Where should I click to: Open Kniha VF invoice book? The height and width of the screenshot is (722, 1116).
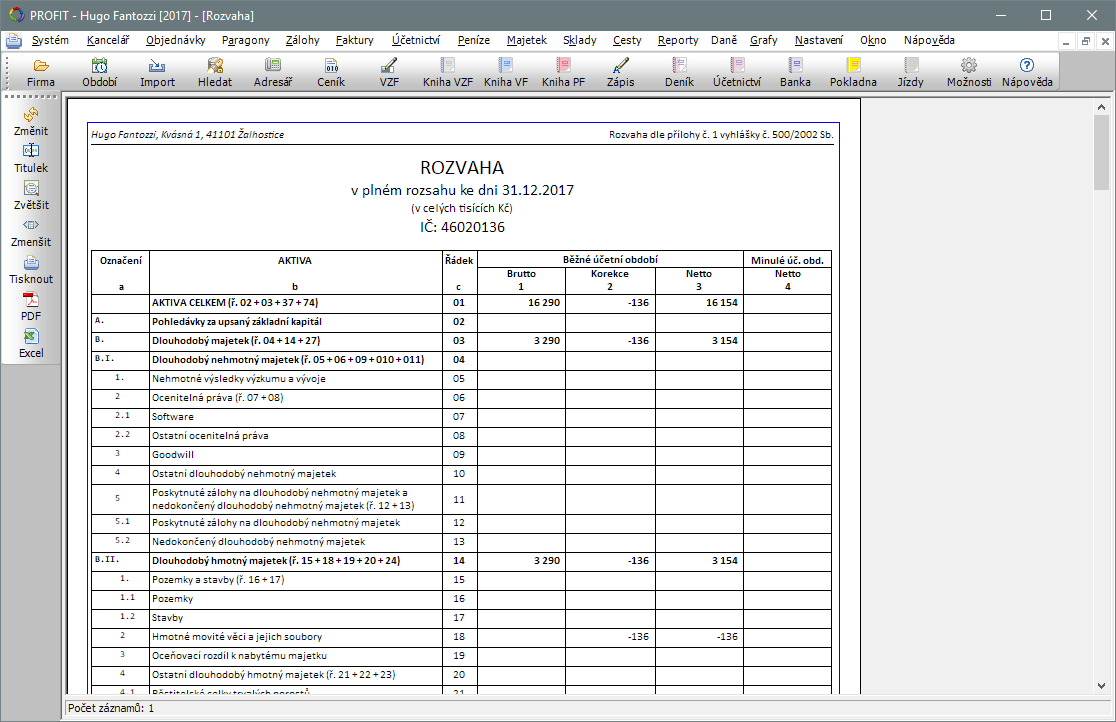(506, 73)
